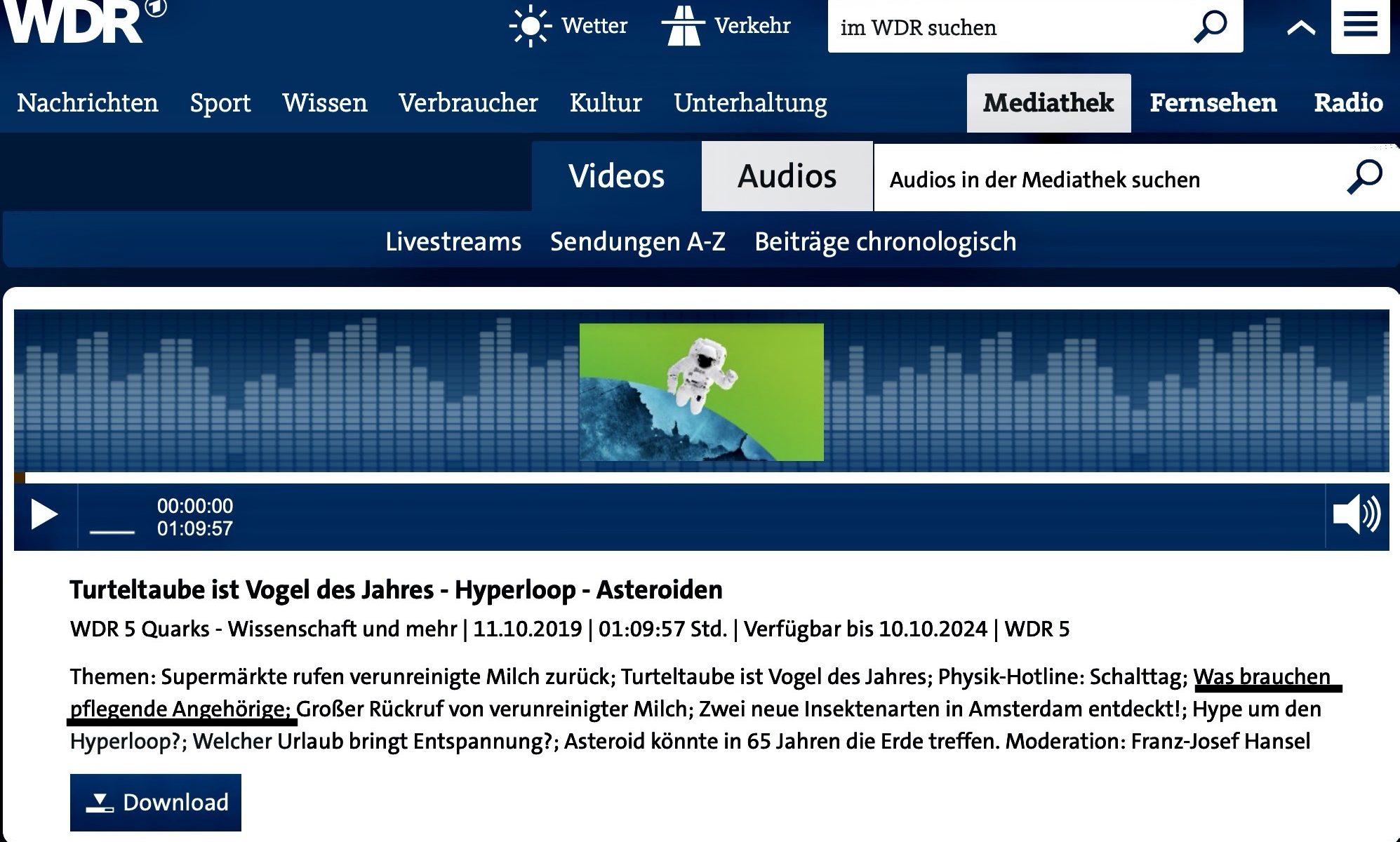Click the astronaut thumbnail image
The image size is (1400, 842).
(x=702, y=392)
